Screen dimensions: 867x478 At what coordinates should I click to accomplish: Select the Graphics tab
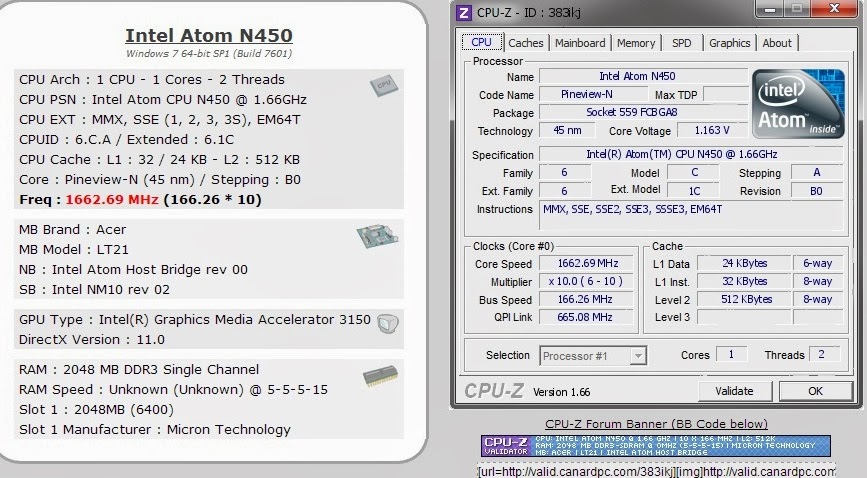point(729,43)
